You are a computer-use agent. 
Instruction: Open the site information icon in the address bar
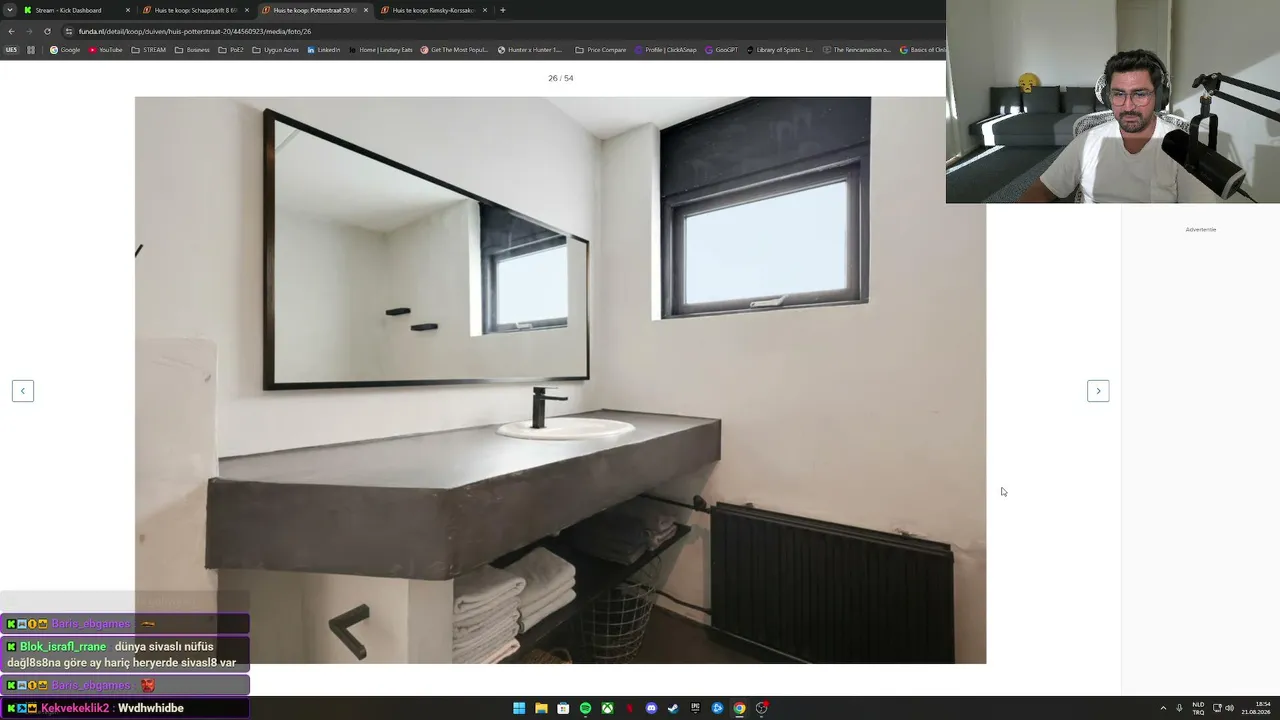pyautogui.click(x=69, y=31)
